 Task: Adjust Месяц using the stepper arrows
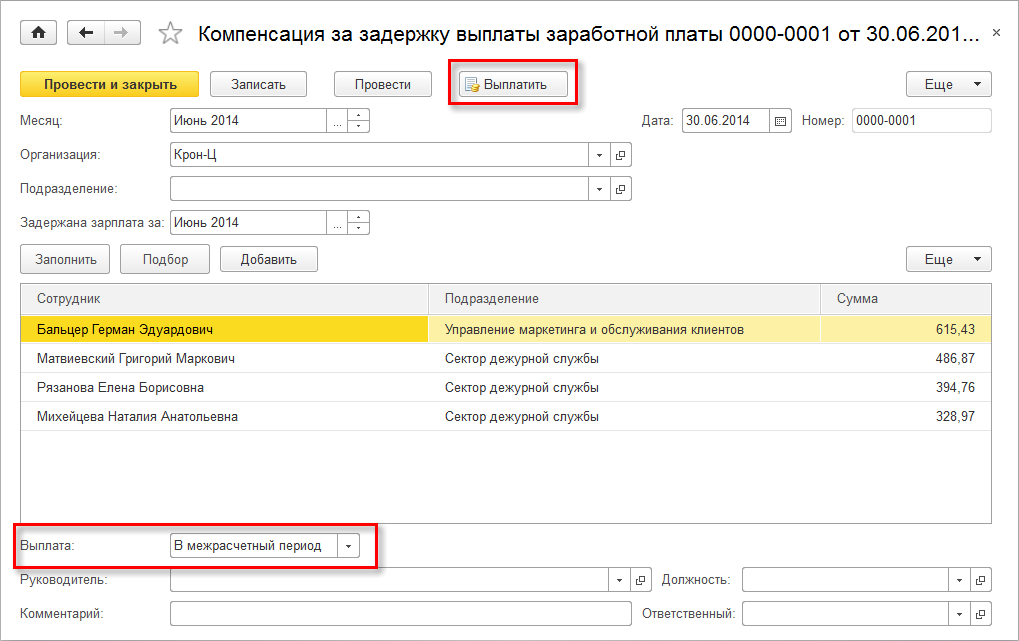(359, 121)
